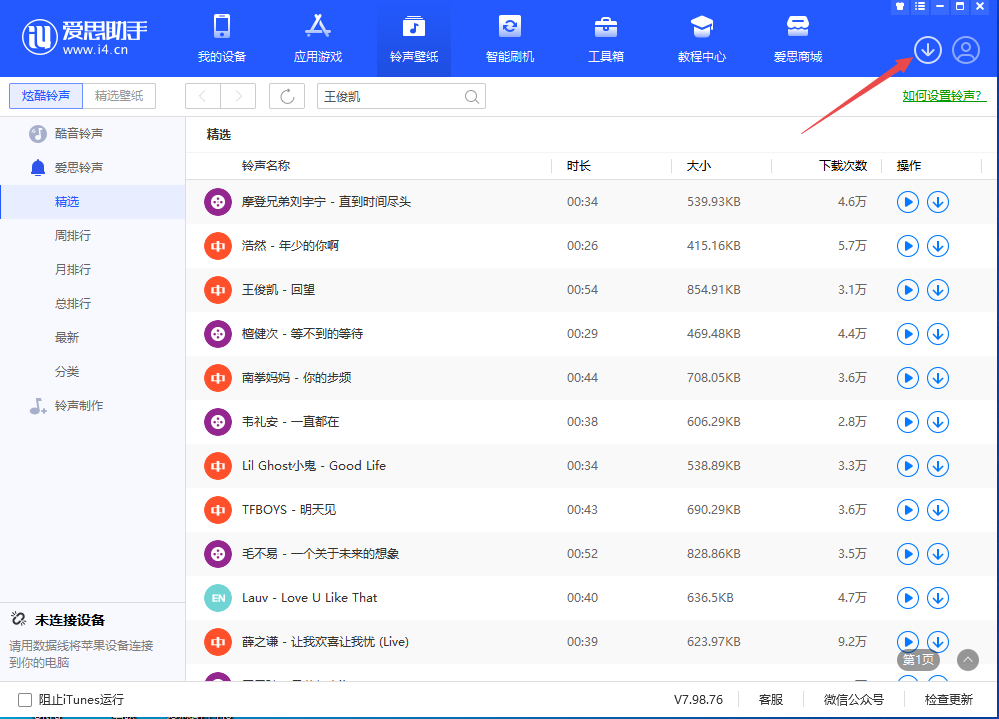Open the 工具箱 toolbox section
Viewport: 999px width, 719px height.
coord(605,38)
